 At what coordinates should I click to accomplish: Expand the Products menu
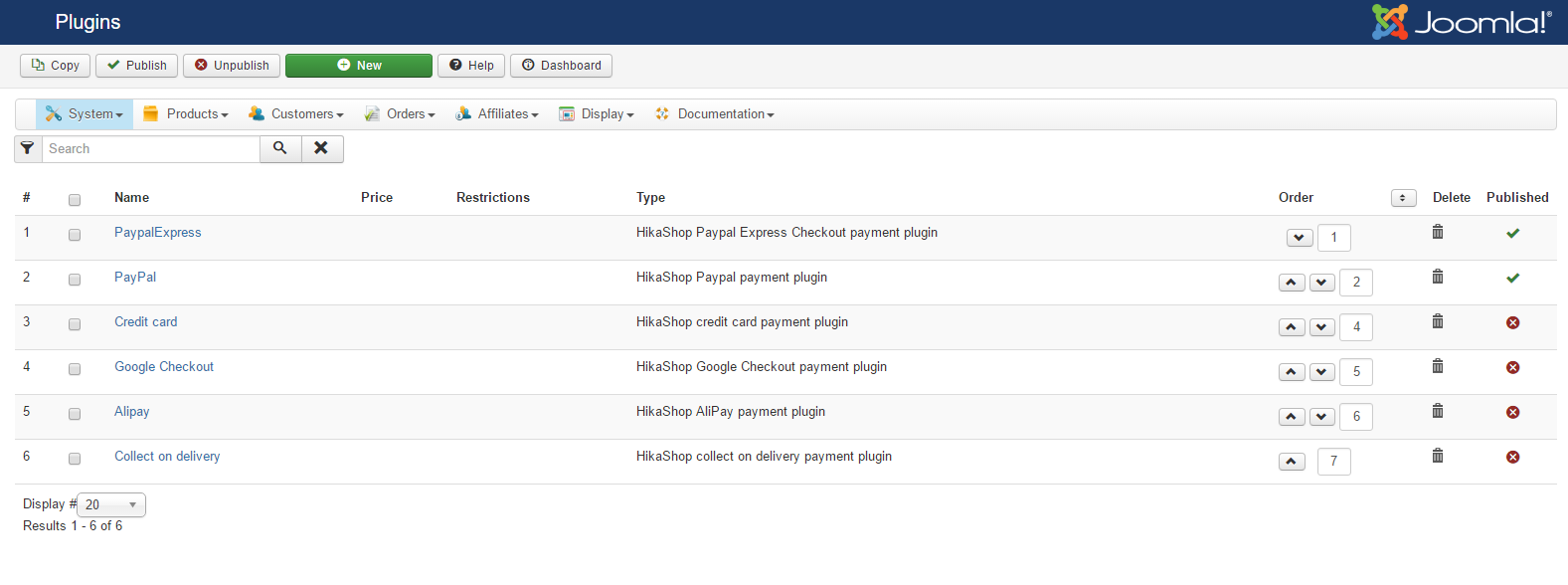[186, 114]
